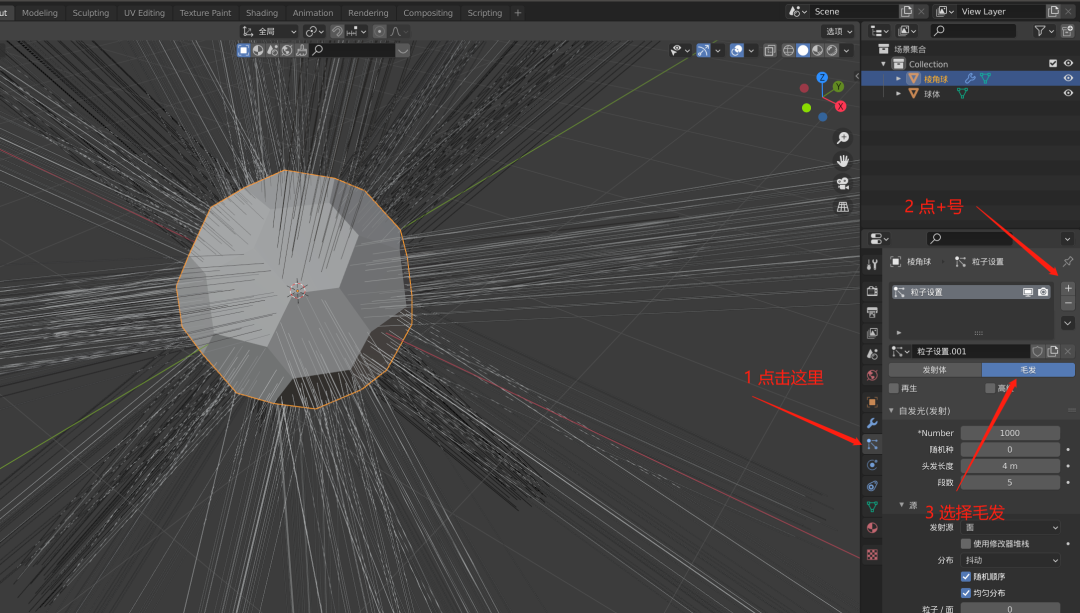Add particle system slot with plus button
The width and height of the screenshot is (1080, 613).
coord(1068,289)
